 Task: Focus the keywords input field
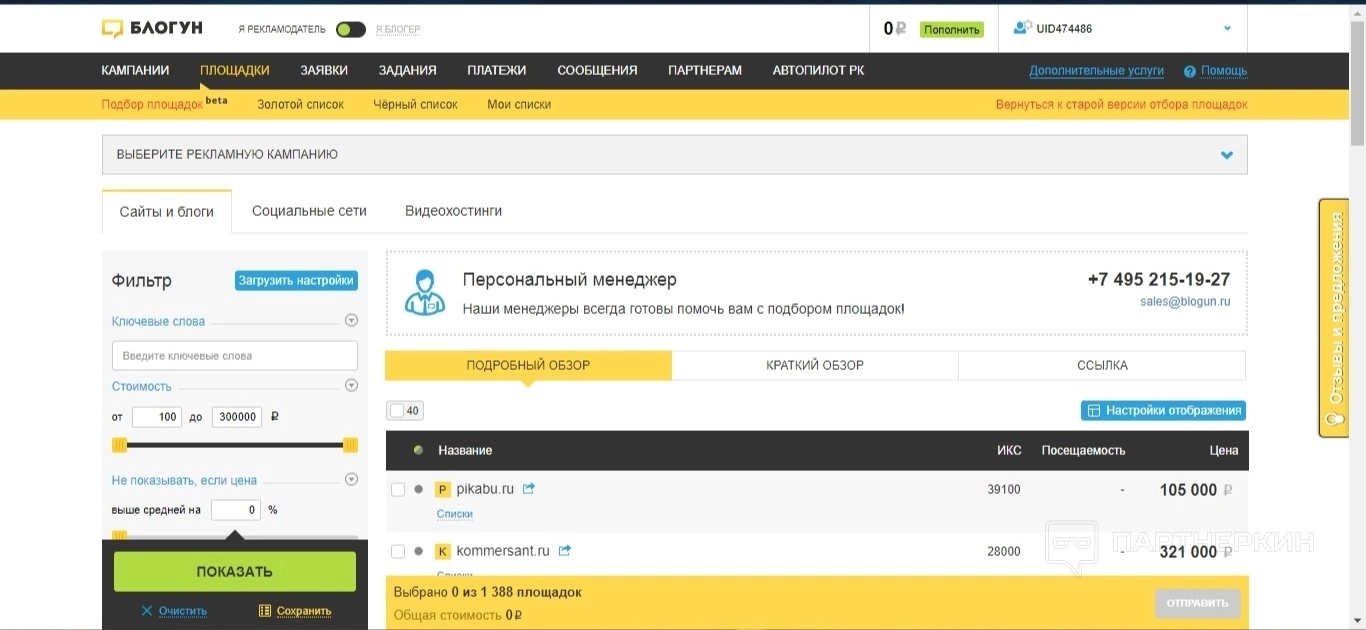point(235,356)
